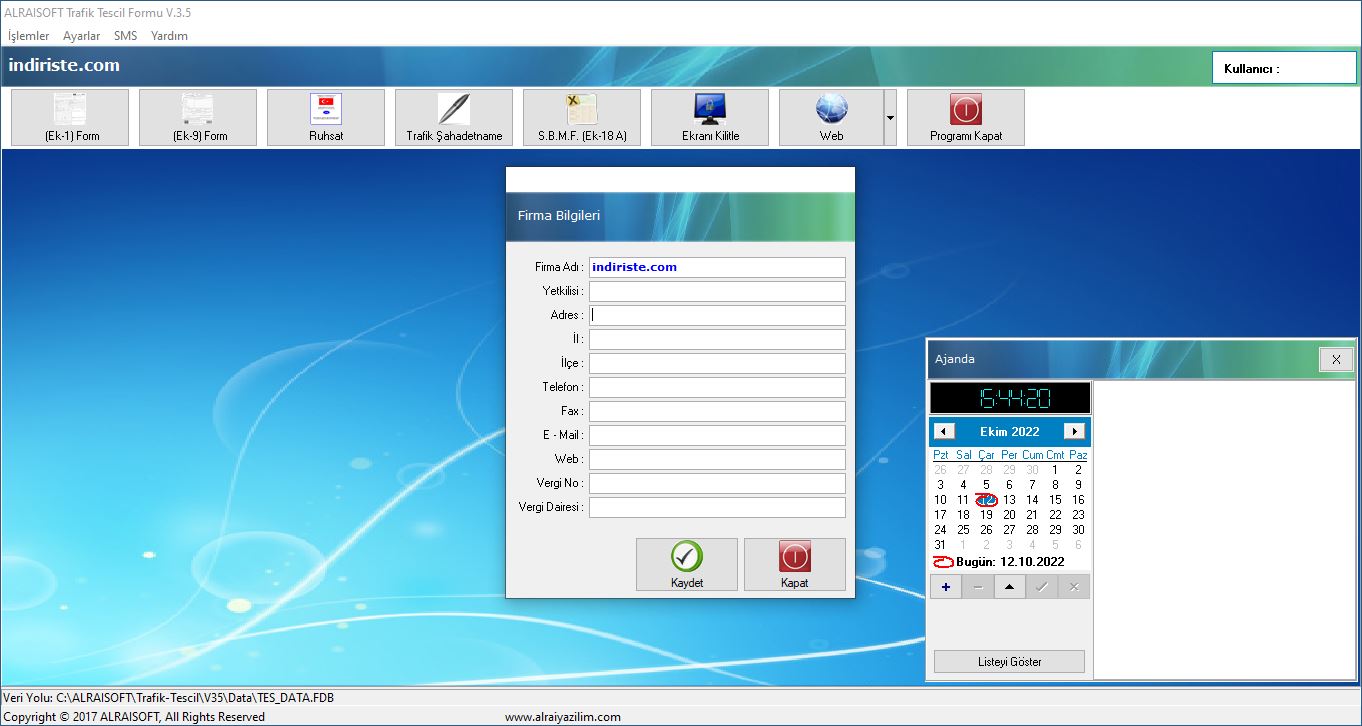Click www.alraiyazilim.com in status bar
Viewport: 1362px width, 726px height.
(563, 716)
